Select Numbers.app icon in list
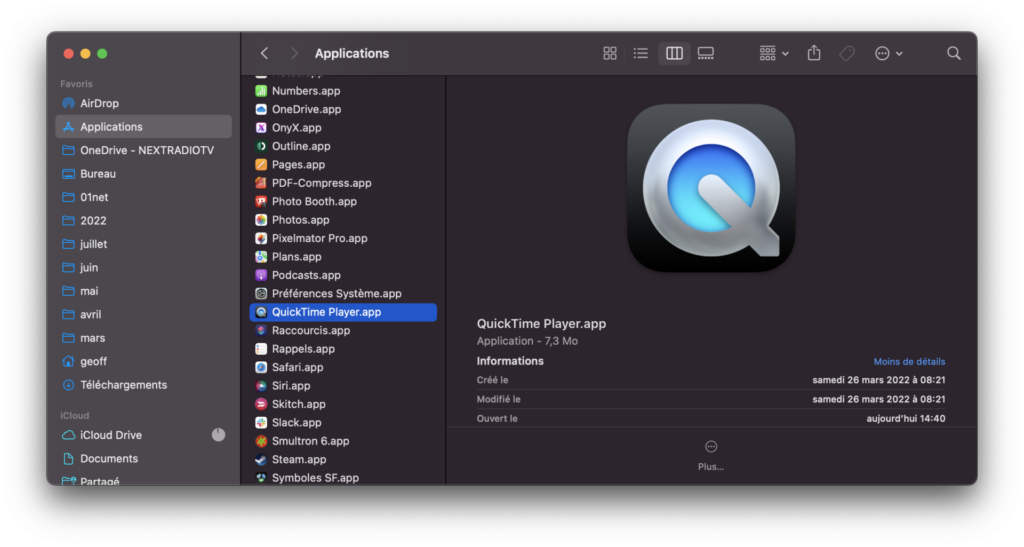Image resolution: width=1024 pixels, height=547 pixels. (261, 91)
